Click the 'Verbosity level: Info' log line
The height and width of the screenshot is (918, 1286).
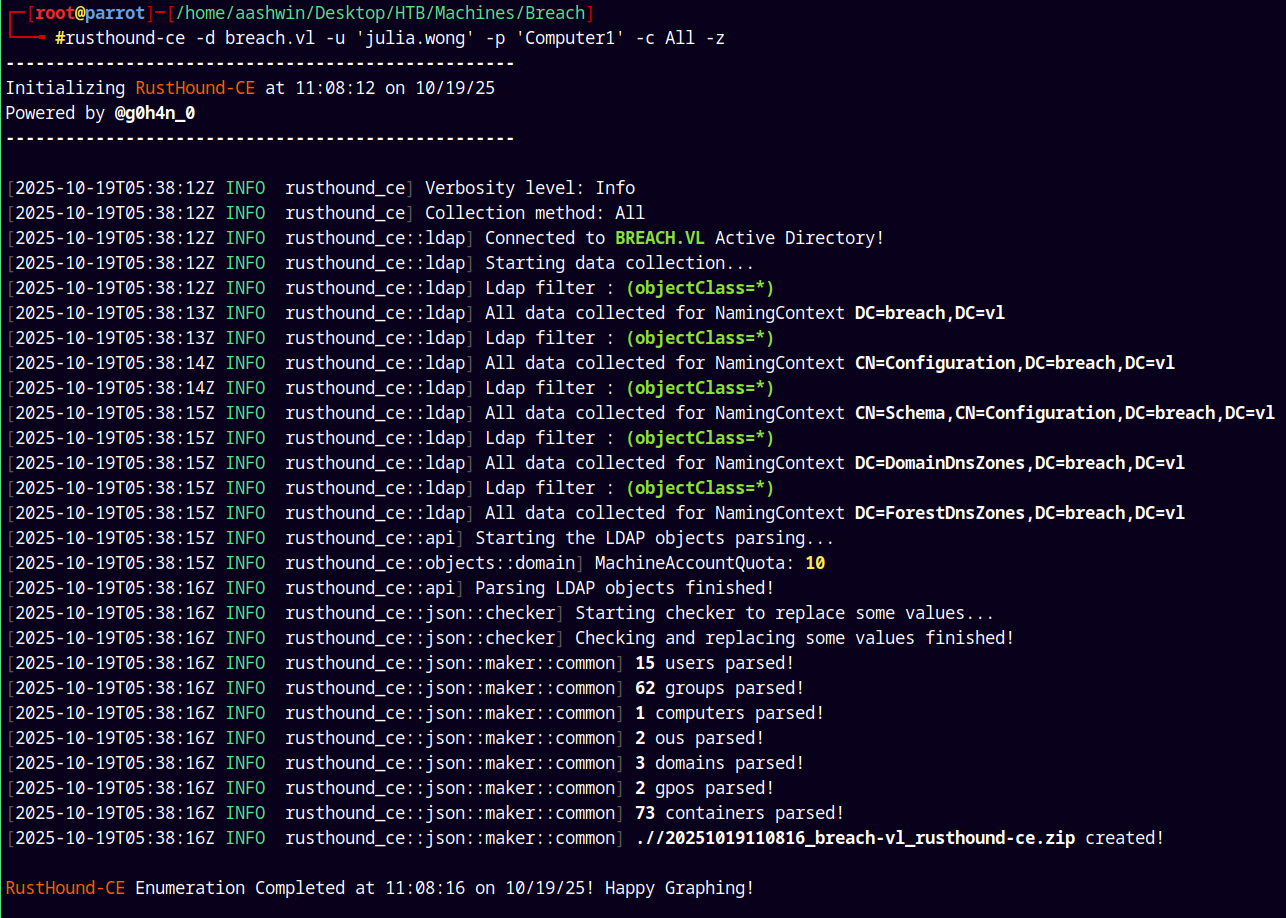529,188
